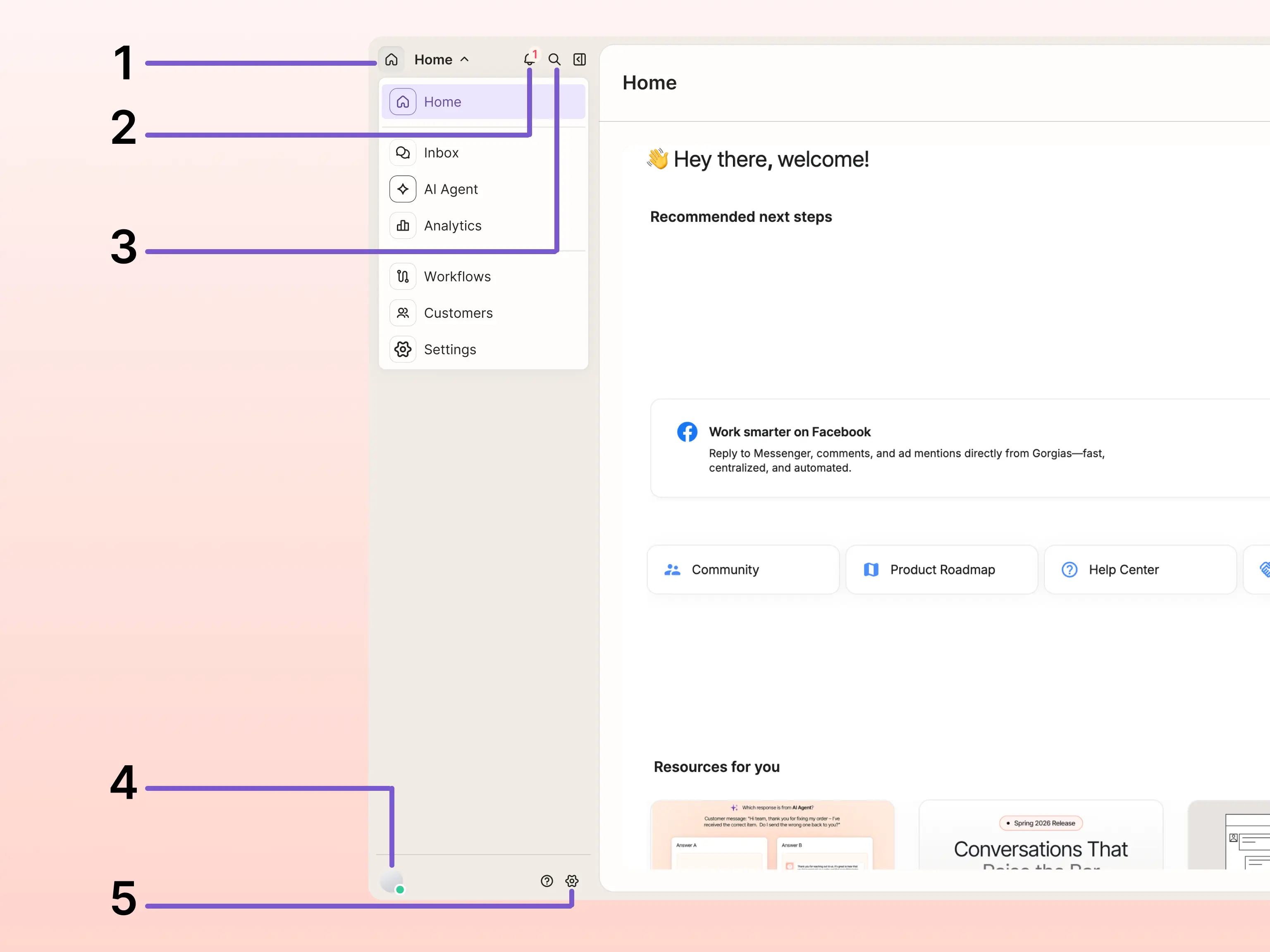1270x952 pixels.
Task: Collapse the sidebar panel icon
Action: point(579,59)
